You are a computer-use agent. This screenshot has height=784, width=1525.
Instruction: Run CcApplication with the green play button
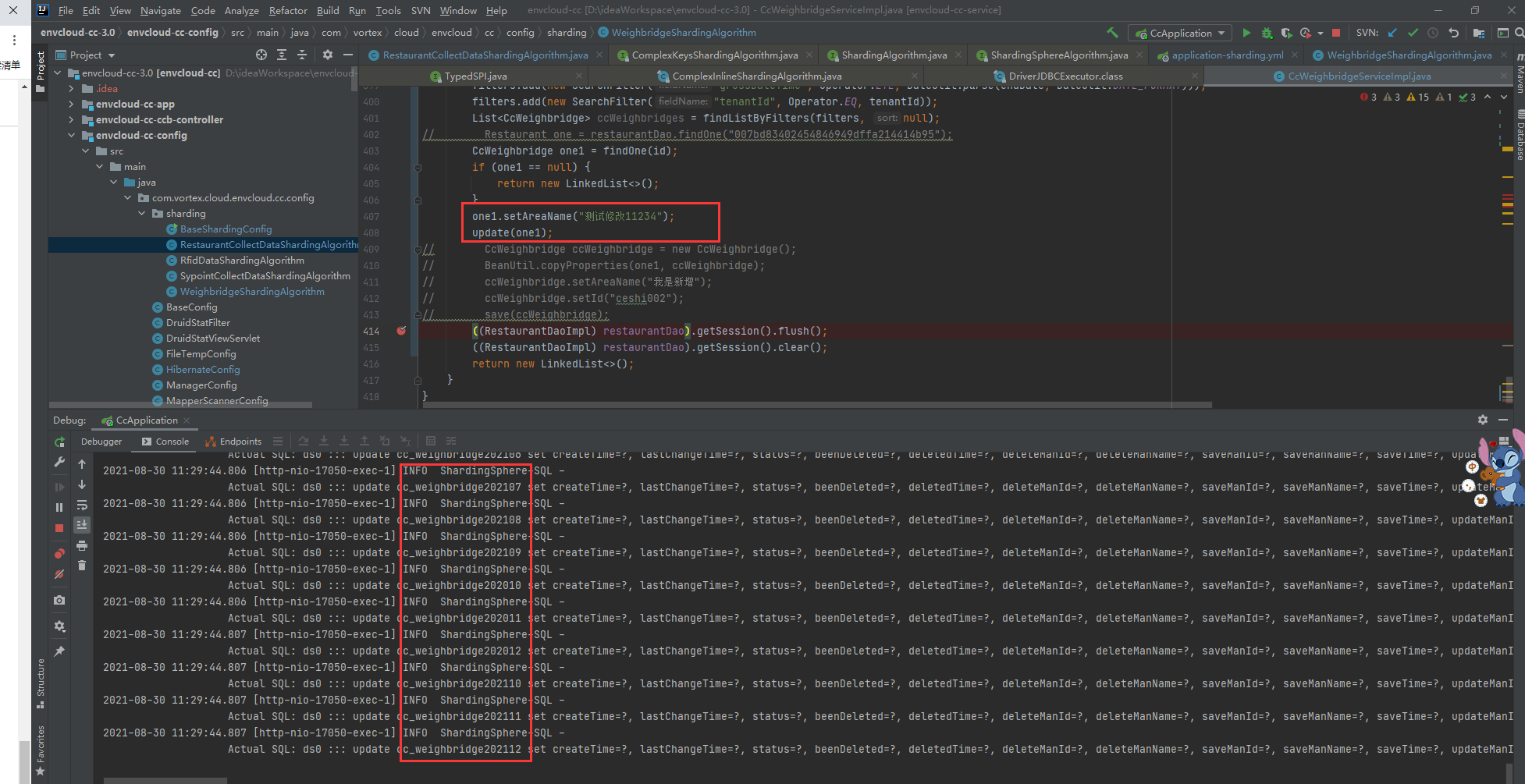1246,33
